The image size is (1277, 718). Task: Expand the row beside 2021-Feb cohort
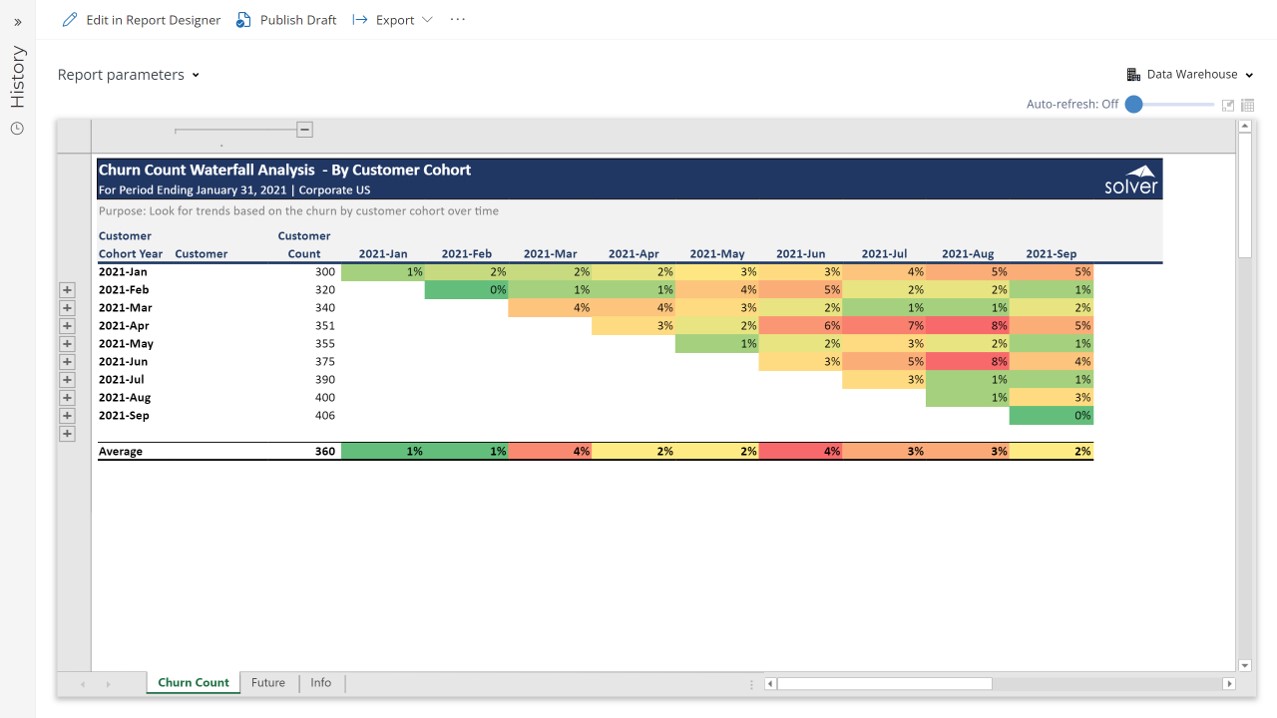tap(67, 290)
